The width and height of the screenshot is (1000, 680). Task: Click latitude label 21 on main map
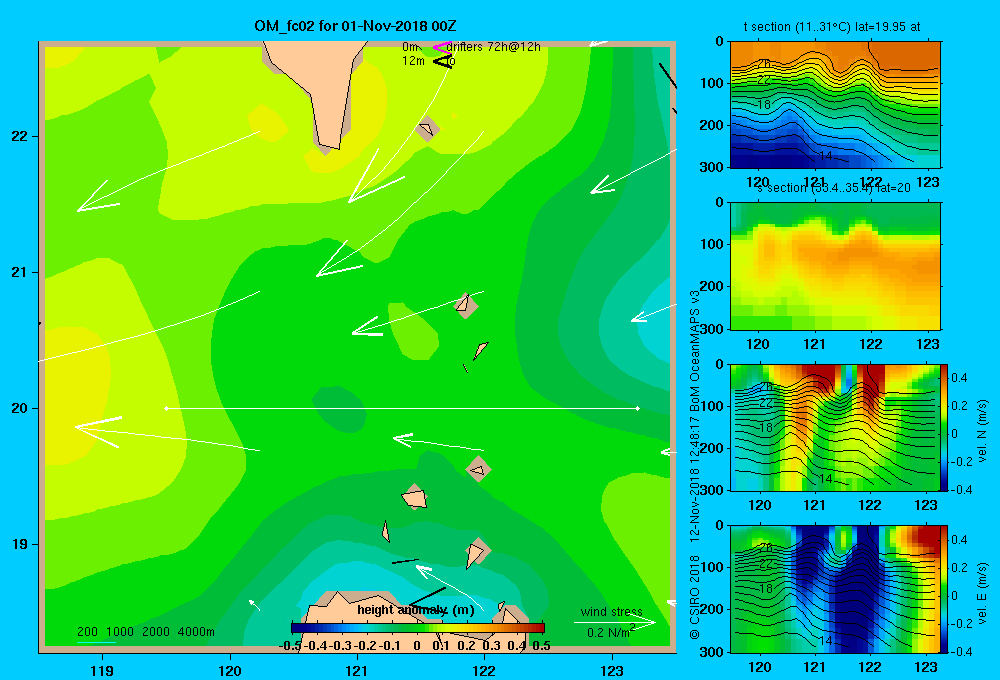tap(20, 272)
